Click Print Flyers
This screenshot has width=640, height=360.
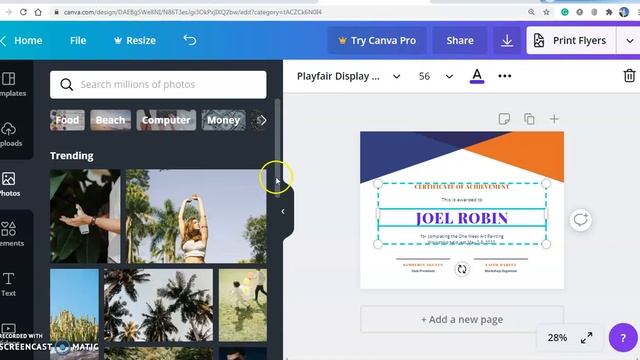click(x=571, y=40)
